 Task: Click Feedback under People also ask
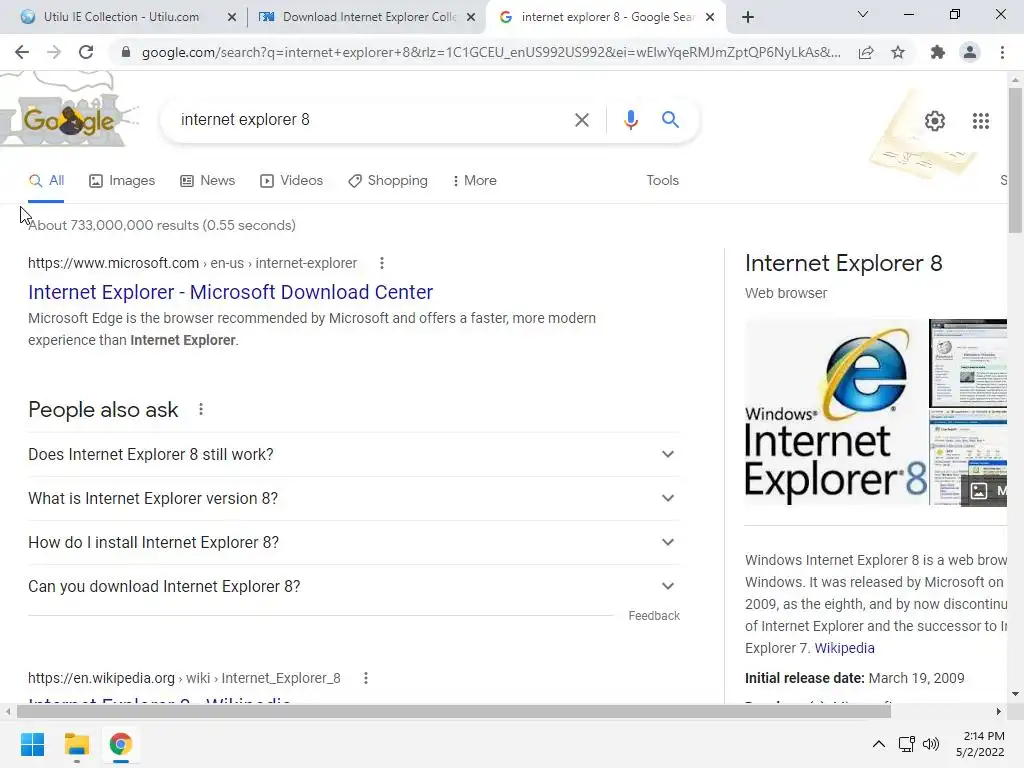(x=654, y=616)
